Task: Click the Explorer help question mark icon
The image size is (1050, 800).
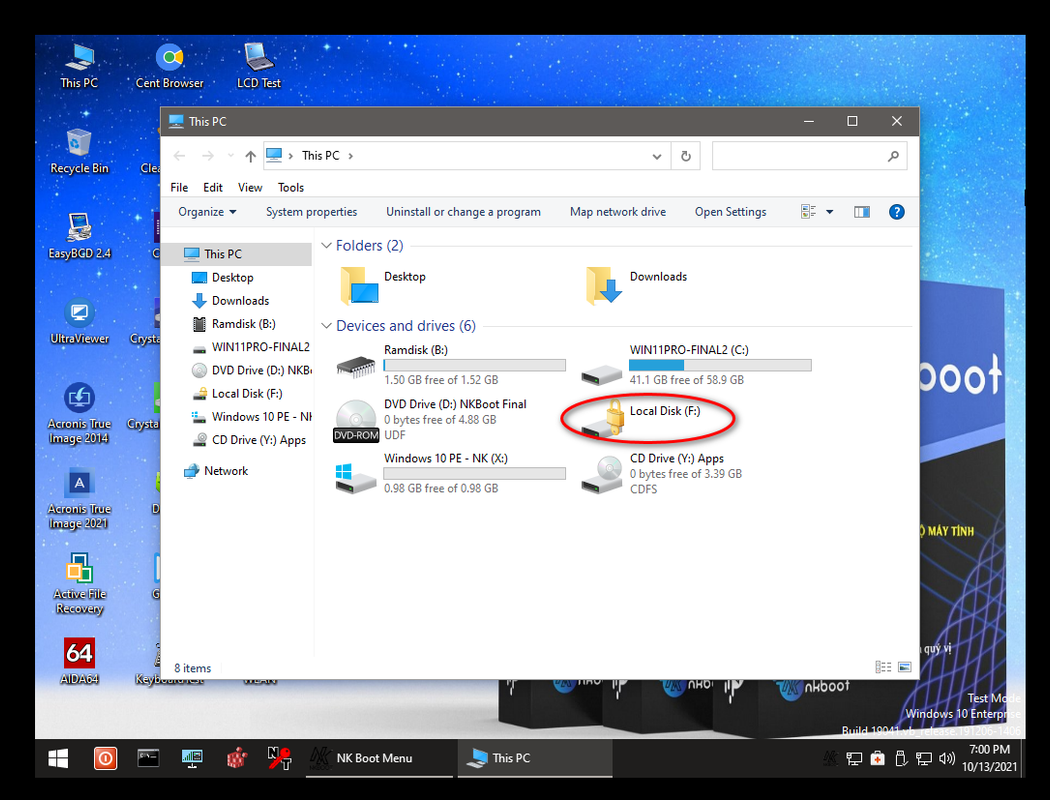Action: pos(896,212)
